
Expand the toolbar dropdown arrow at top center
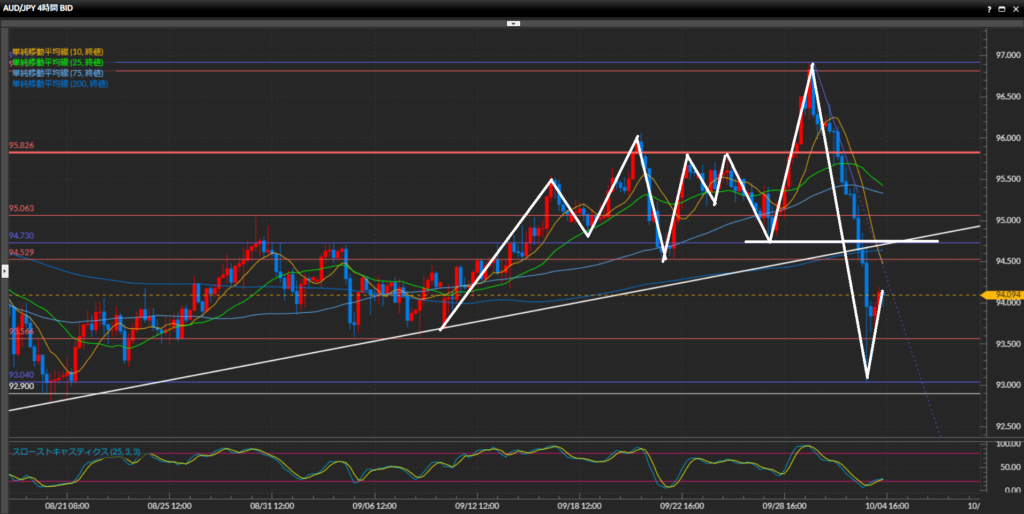(511, 22)
